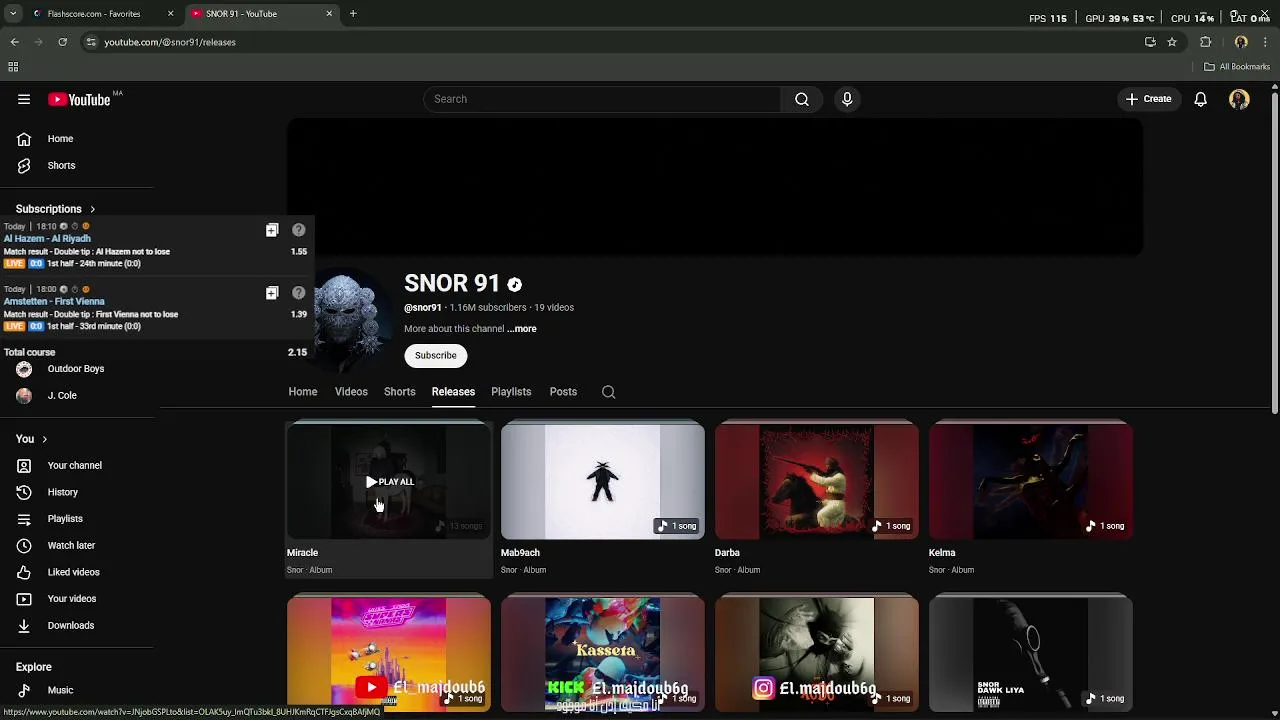Focus the YouTube search field
Image resolution: width=1280 pixels, height=720 pixels.
[603, 99]
